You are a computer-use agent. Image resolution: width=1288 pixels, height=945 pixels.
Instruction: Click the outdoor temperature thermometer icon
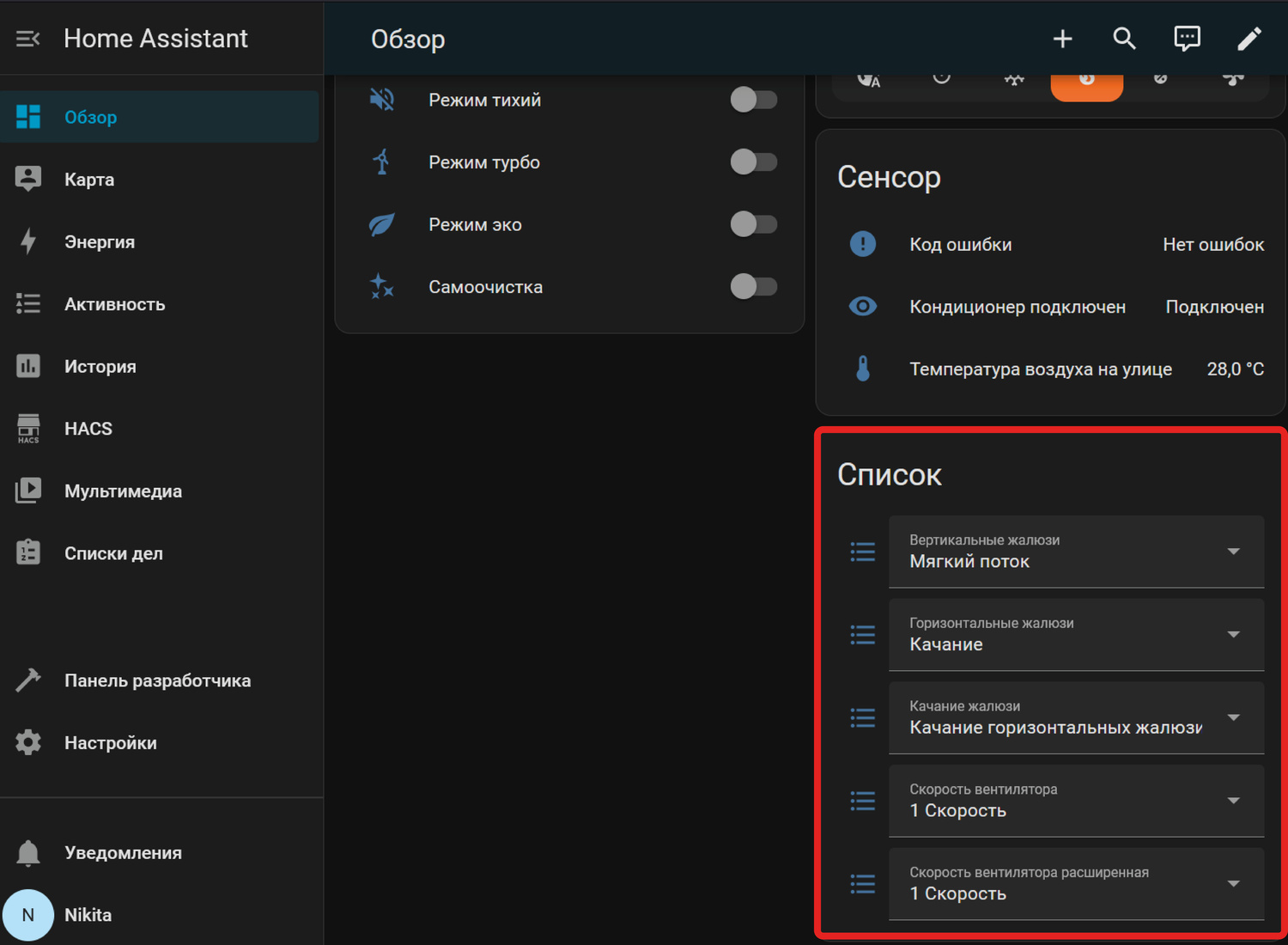(863, 369)
